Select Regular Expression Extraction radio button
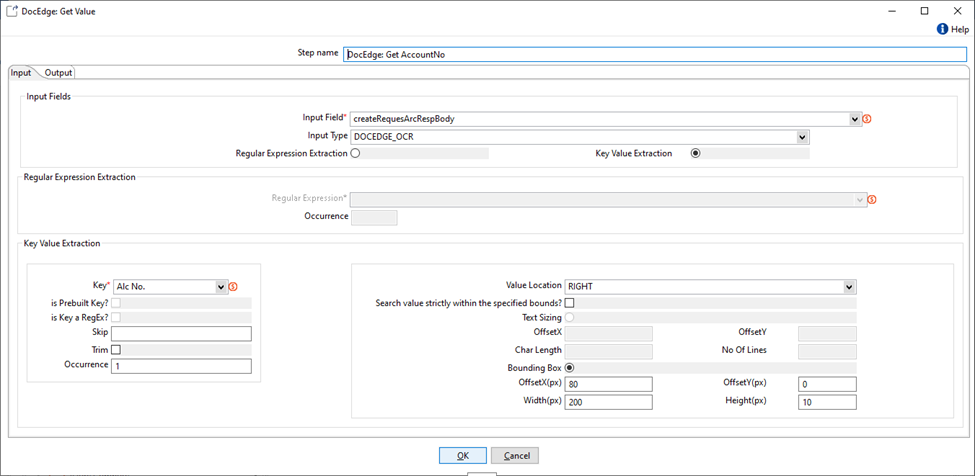The image size is (975, 476). point(355,154)
